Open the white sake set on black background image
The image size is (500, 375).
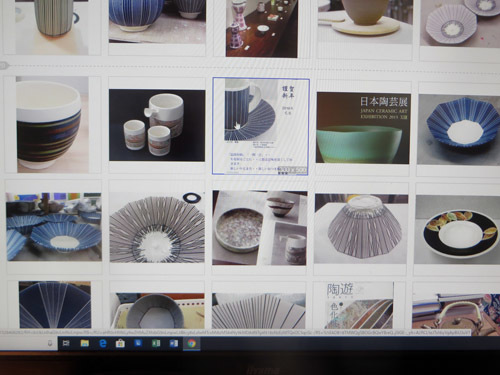157,125
